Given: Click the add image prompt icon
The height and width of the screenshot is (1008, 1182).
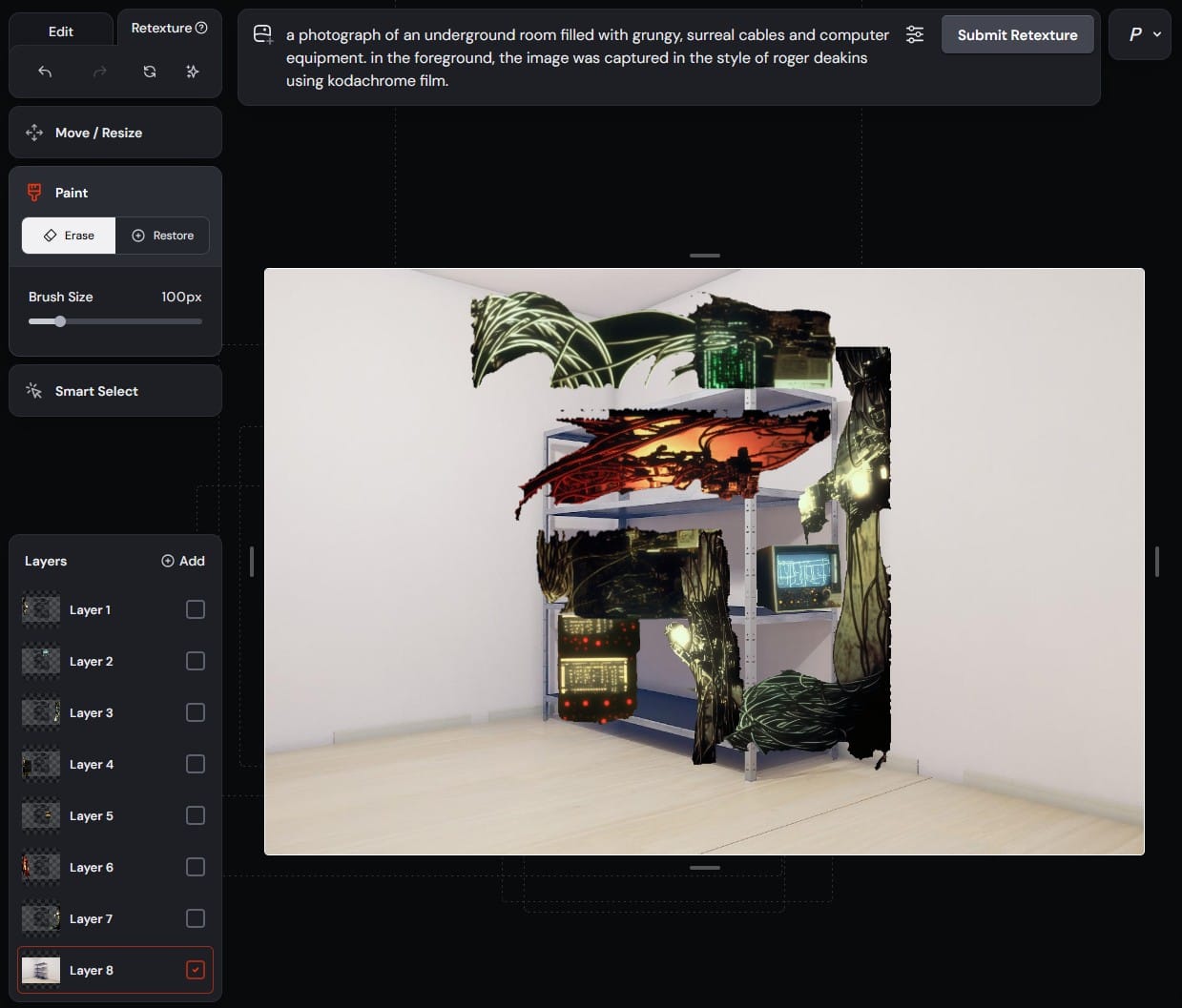Looking at the screenshot, I should 262,35.
